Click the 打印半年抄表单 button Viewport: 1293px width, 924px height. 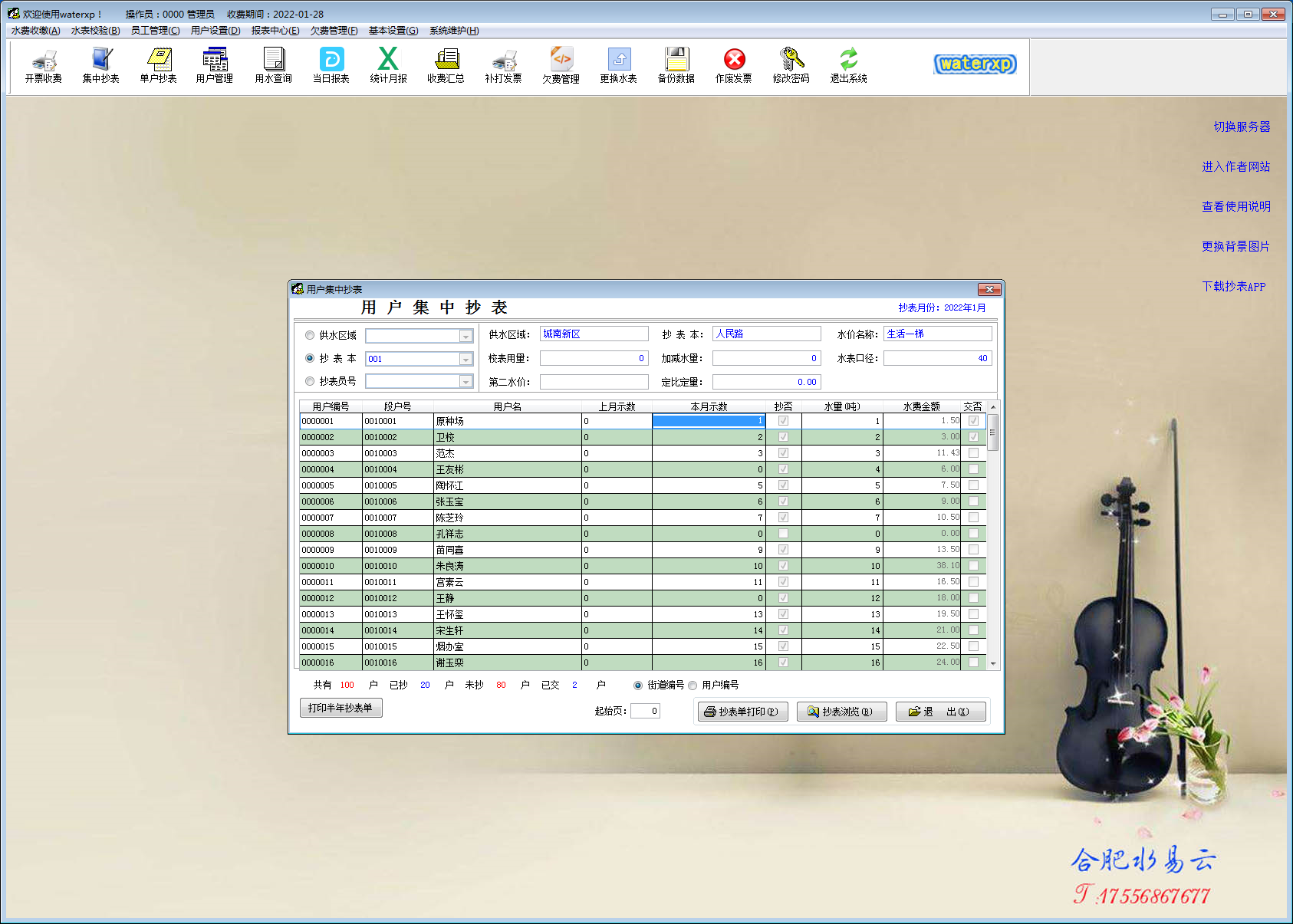(x=341, y=708)
